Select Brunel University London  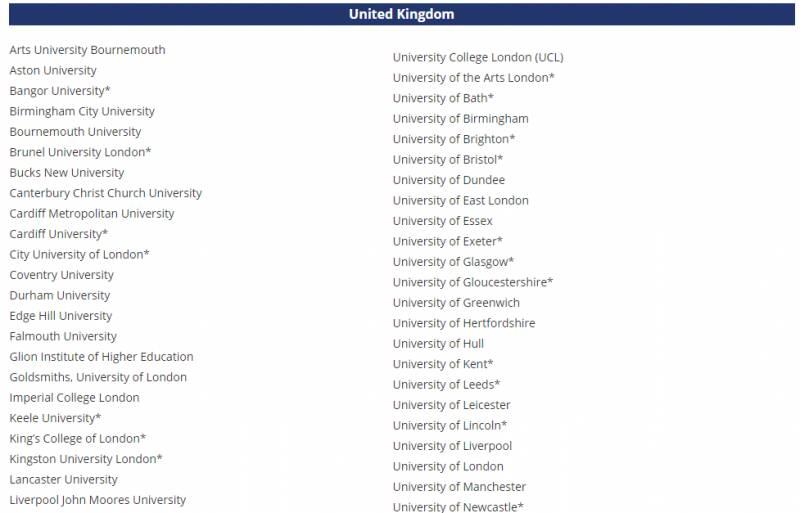tap(80, 152)
